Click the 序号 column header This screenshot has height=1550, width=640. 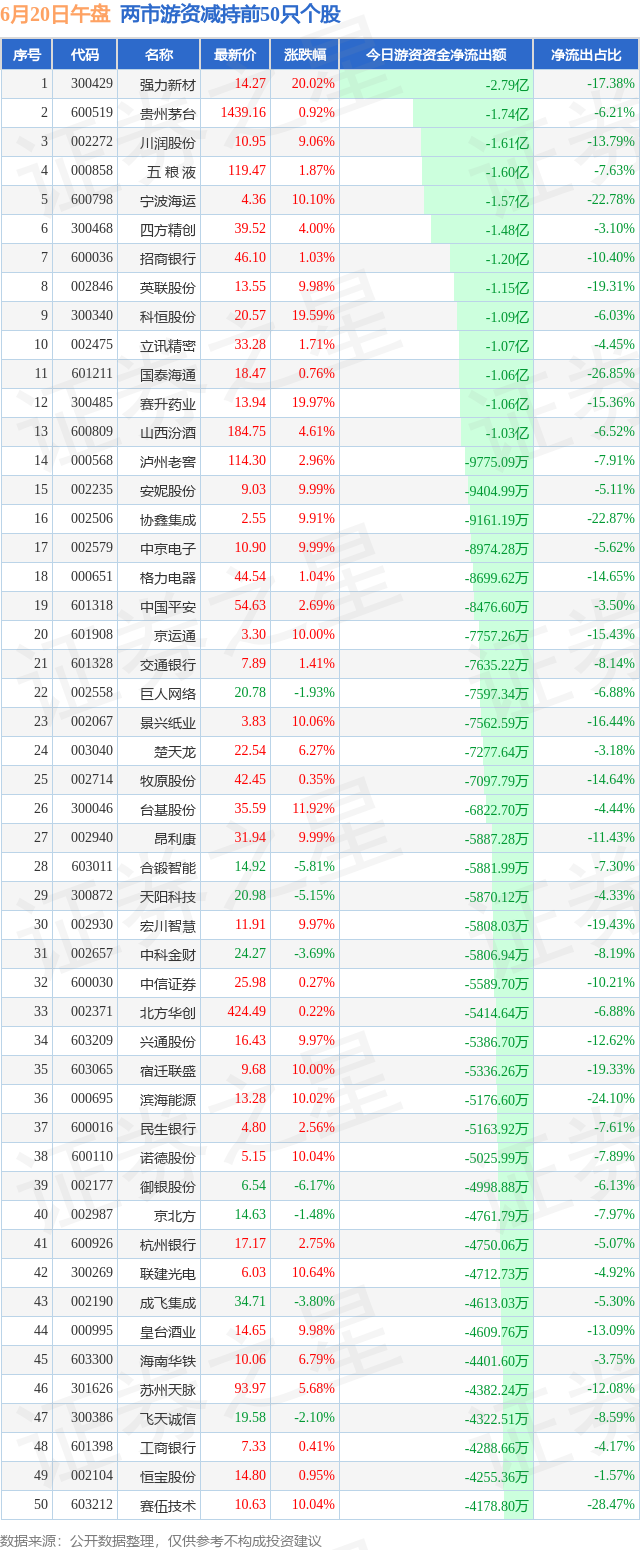point(26,55)
